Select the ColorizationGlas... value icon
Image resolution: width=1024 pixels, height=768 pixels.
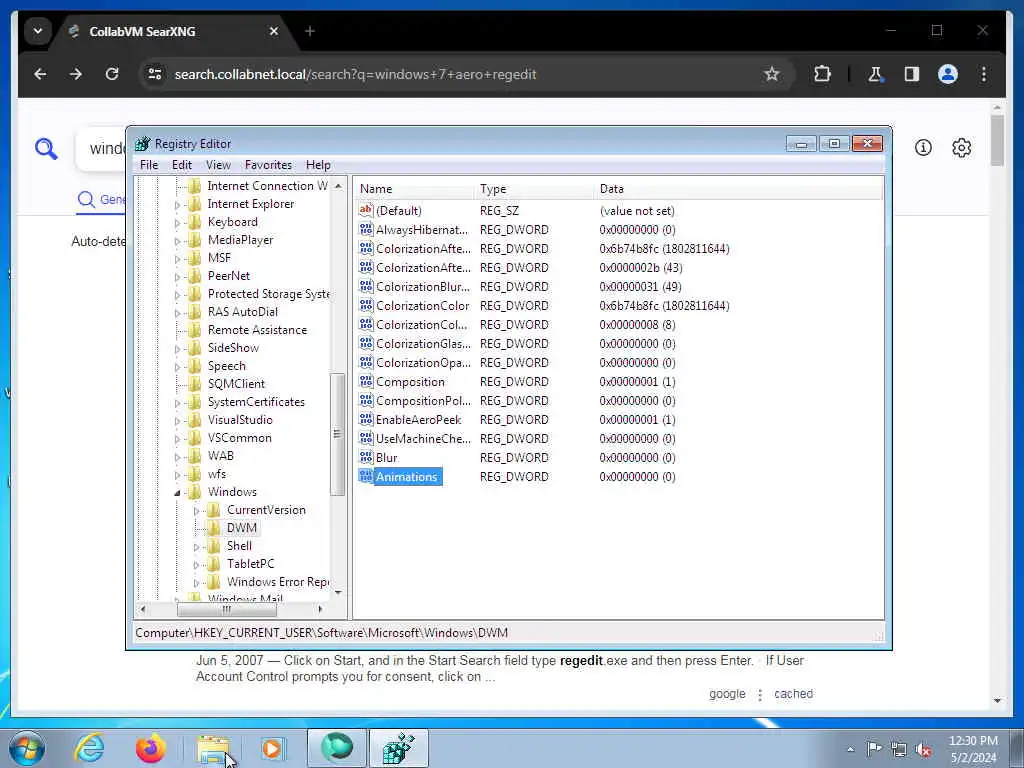point(366,343)
